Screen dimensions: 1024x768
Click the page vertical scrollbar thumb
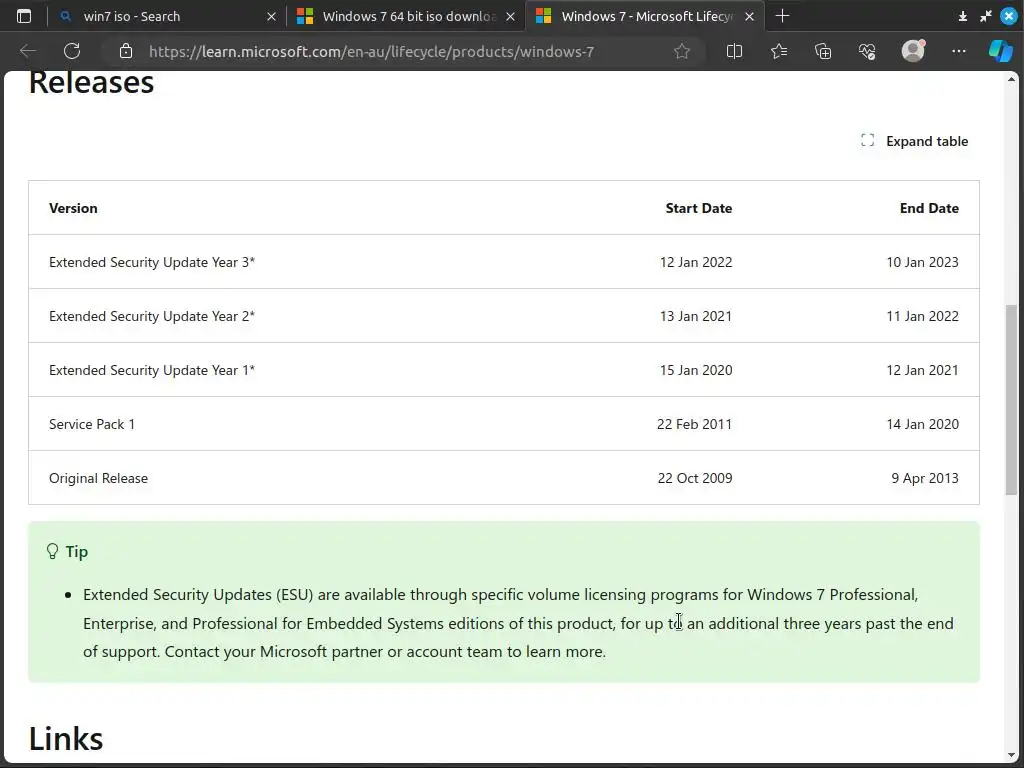click(1011, 400)
